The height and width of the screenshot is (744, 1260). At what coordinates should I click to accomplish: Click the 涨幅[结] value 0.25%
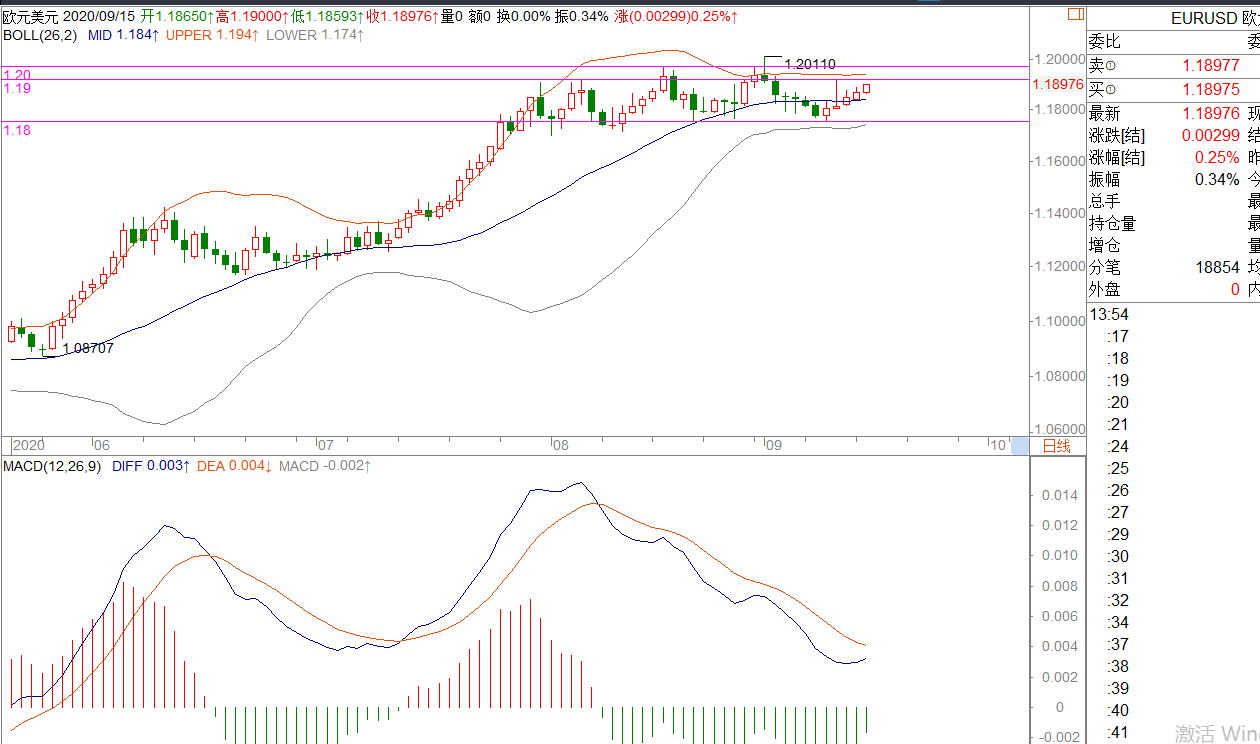click(x=1218, y=158)
